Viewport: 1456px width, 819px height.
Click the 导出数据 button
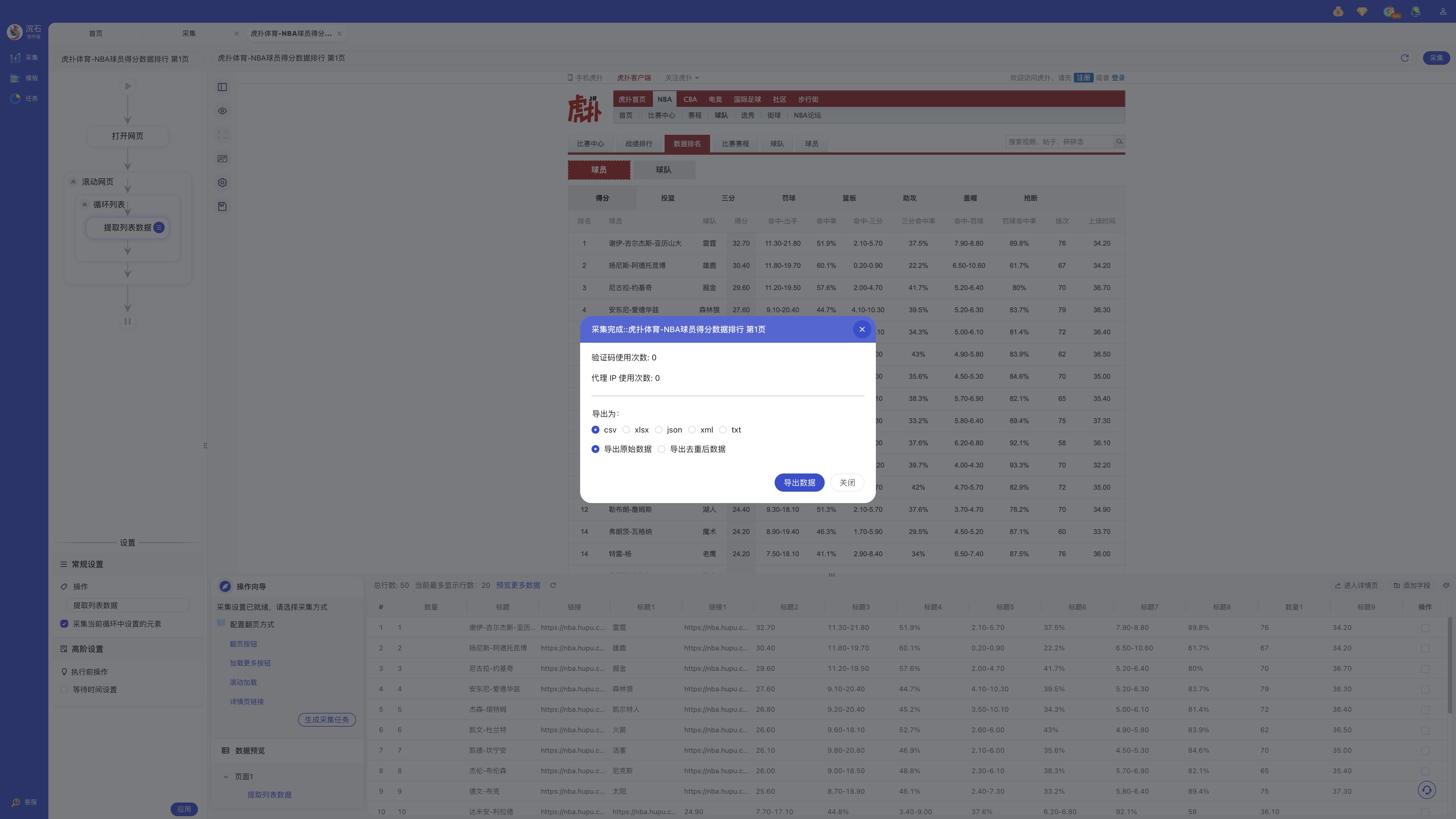pos(799,483)
